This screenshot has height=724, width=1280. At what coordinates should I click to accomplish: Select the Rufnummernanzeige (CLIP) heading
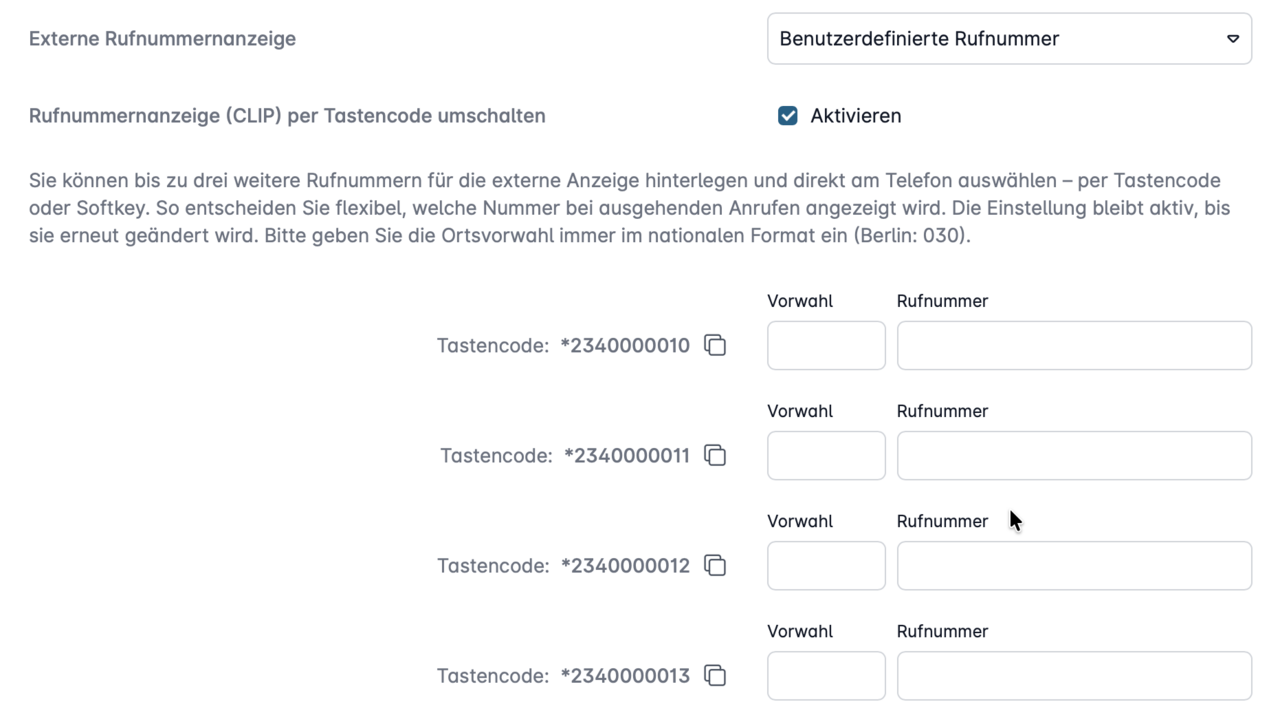286,116
